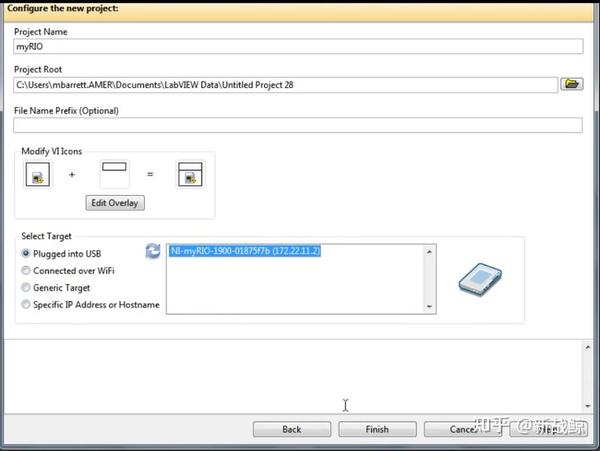Click into the Project Name field

coord(298,46)
